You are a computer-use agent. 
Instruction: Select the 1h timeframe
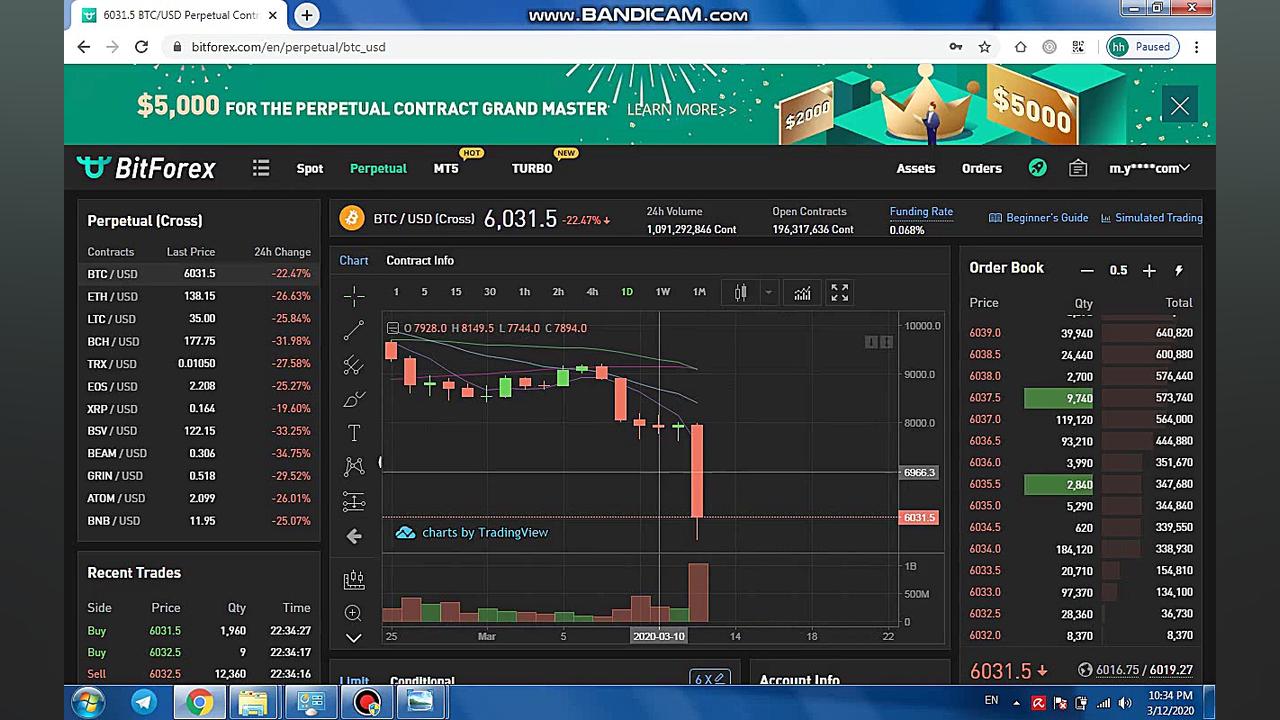524,292
